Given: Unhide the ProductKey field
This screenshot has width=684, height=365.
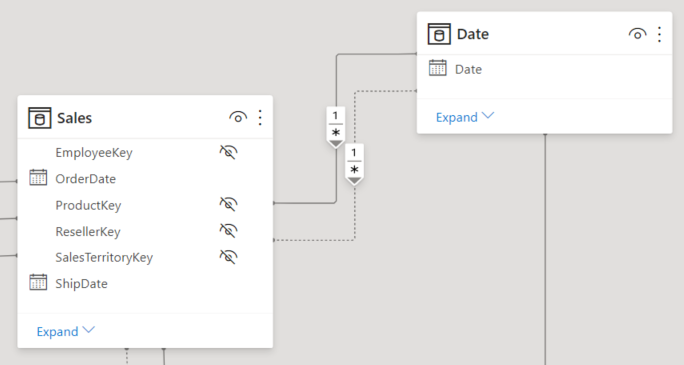Looking at the screenshot, I should coord(228,205).
